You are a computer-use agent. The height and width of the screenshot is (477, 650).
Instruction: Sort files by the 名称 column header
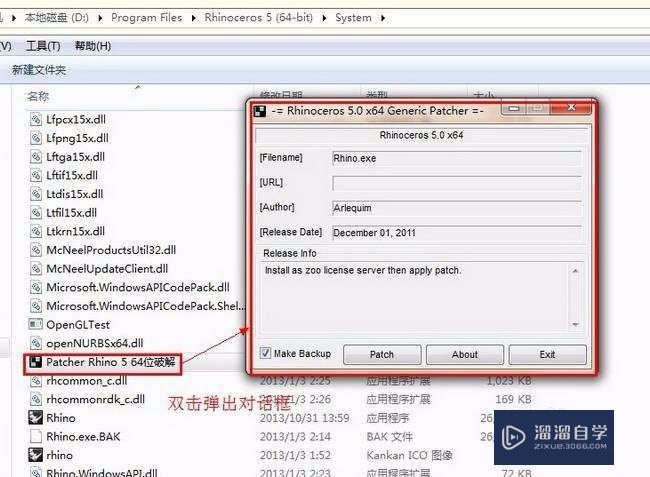tap(38, 96)
